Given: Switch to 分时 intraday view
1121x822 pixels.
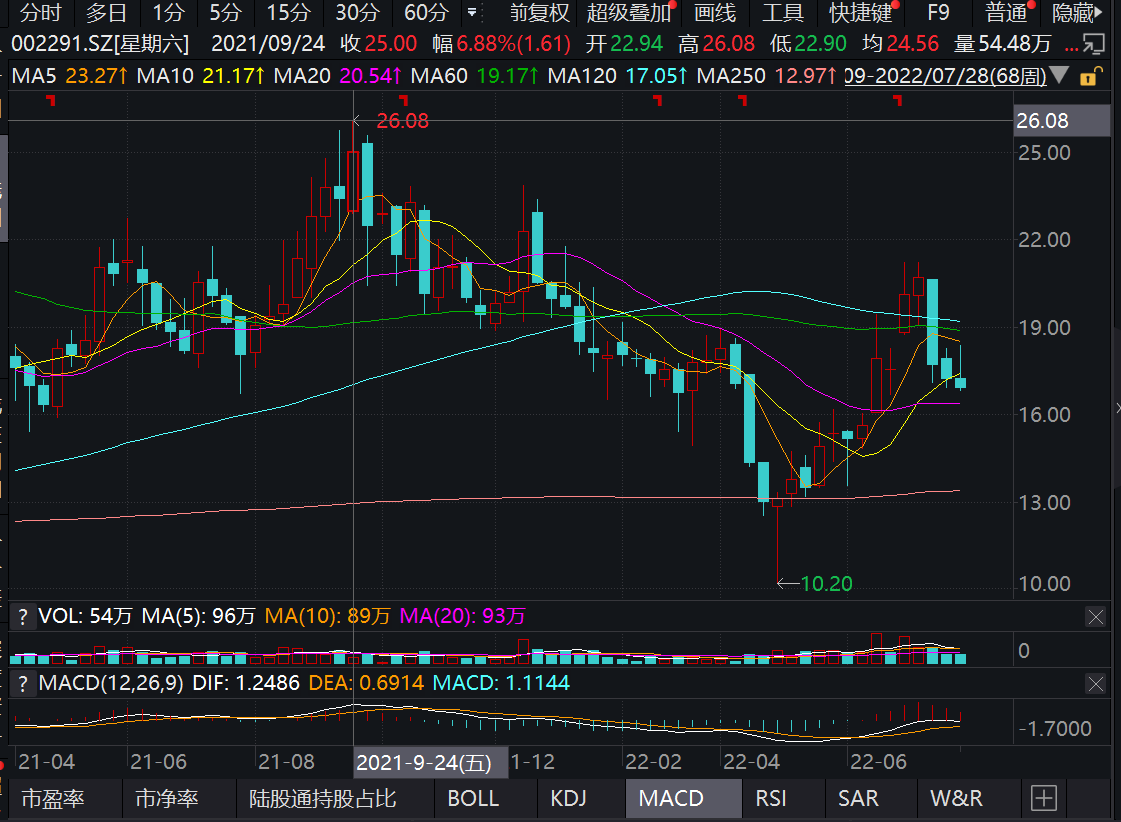Looking at the screenshot, I should coord(40,12).
